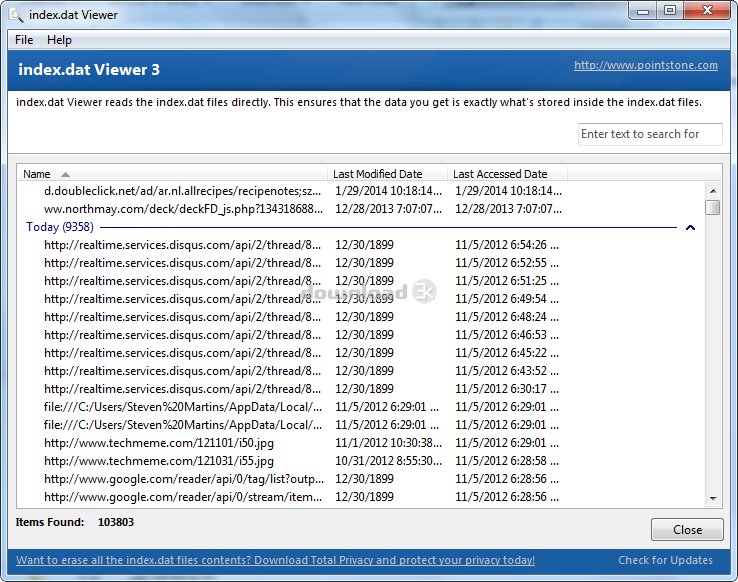
Task: Open the Total Privacy download link
Action: tap(275, 560)
